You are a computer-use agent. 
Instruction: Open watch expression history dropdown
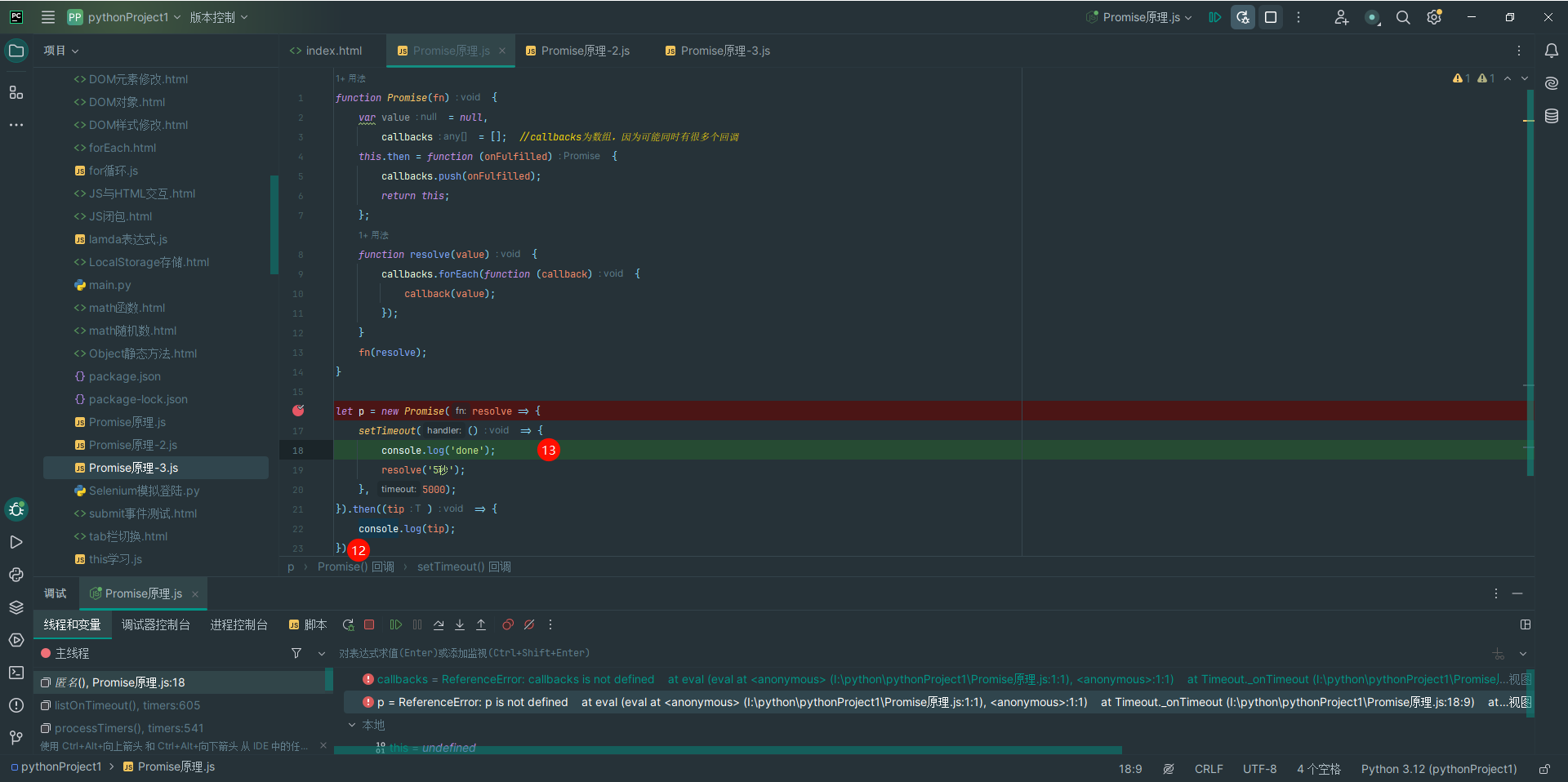click(x=1523, y=654)
